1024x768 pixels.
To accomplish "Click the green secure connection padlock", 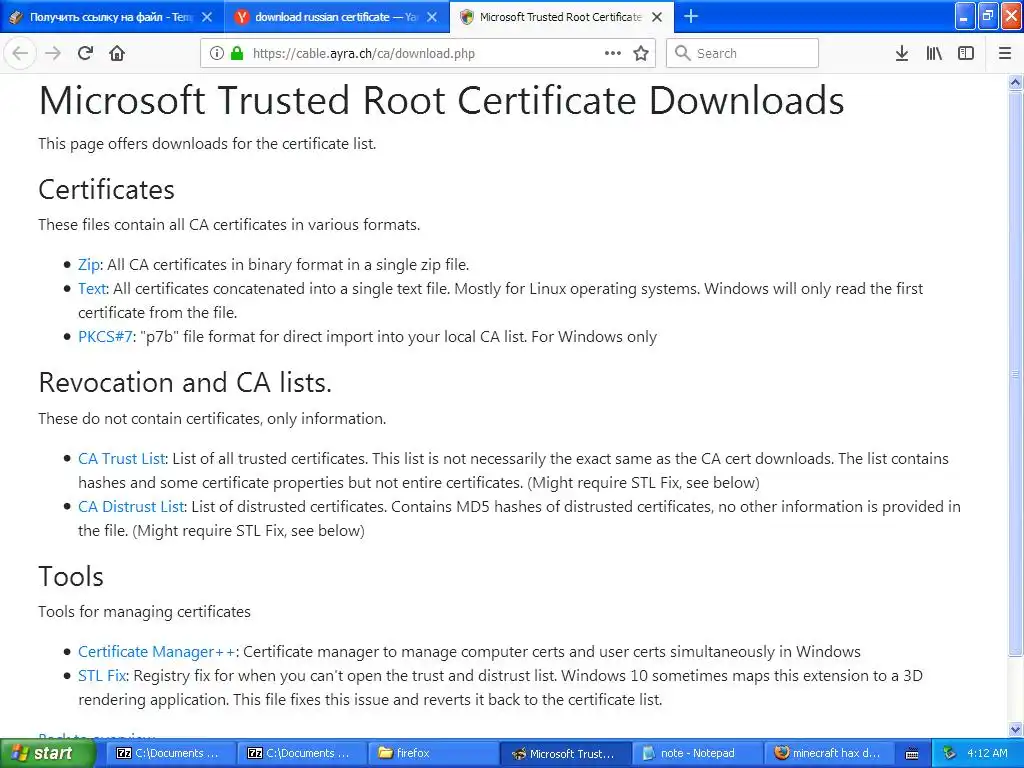I will click(x=237, y=53).
